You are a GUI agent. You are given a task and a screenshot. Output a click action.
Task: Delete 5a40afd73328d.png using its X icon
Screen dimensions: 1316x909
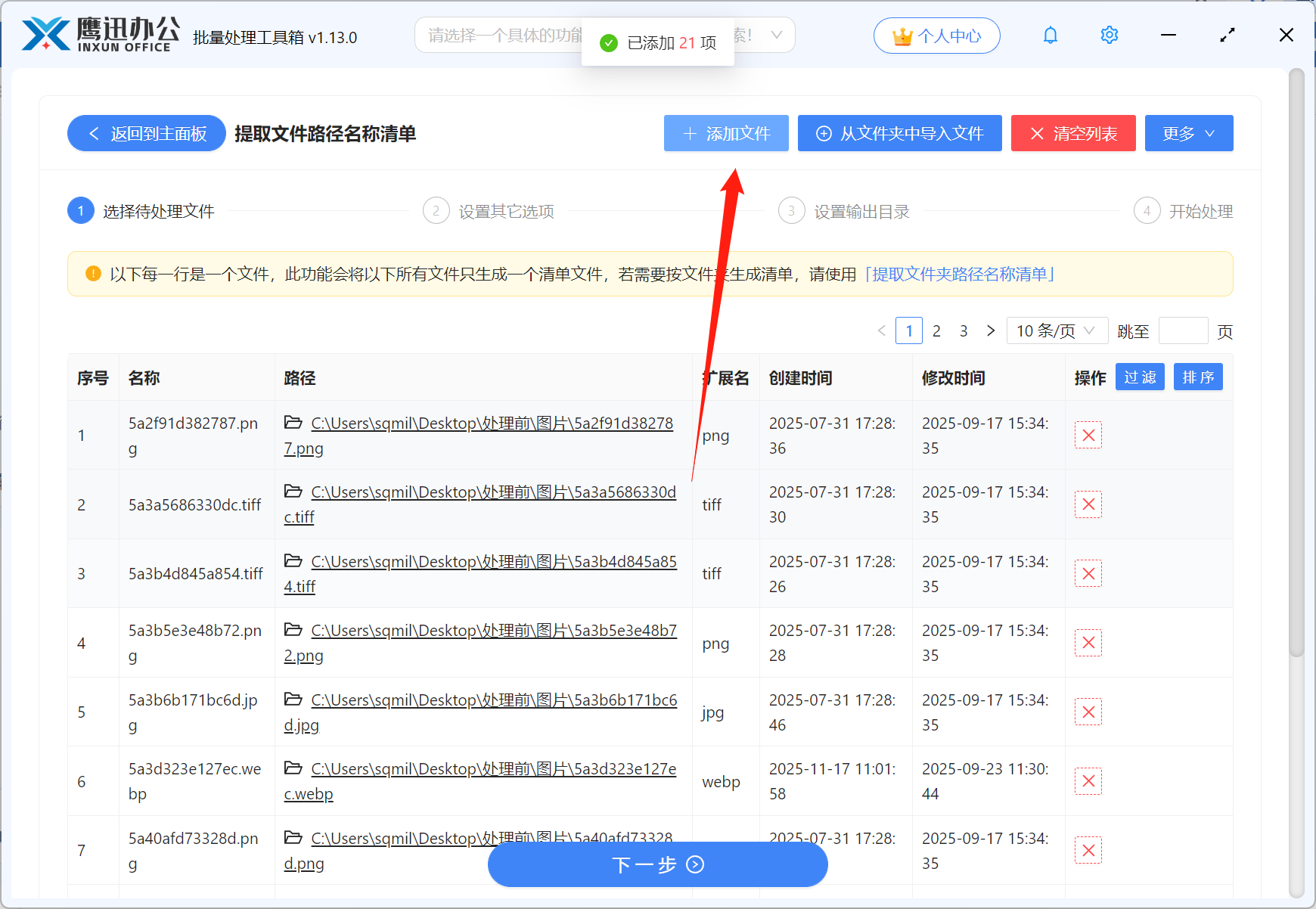point(1088,850)
